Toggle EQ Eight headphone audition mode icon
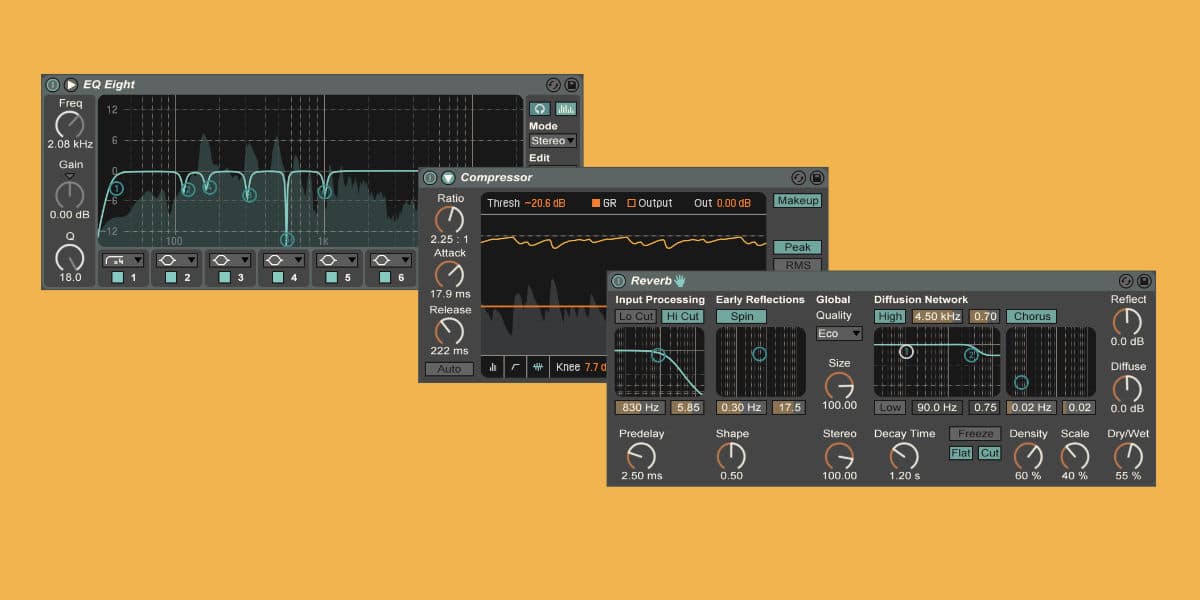The image size is (1200, 600). click(x=540, y=108)
